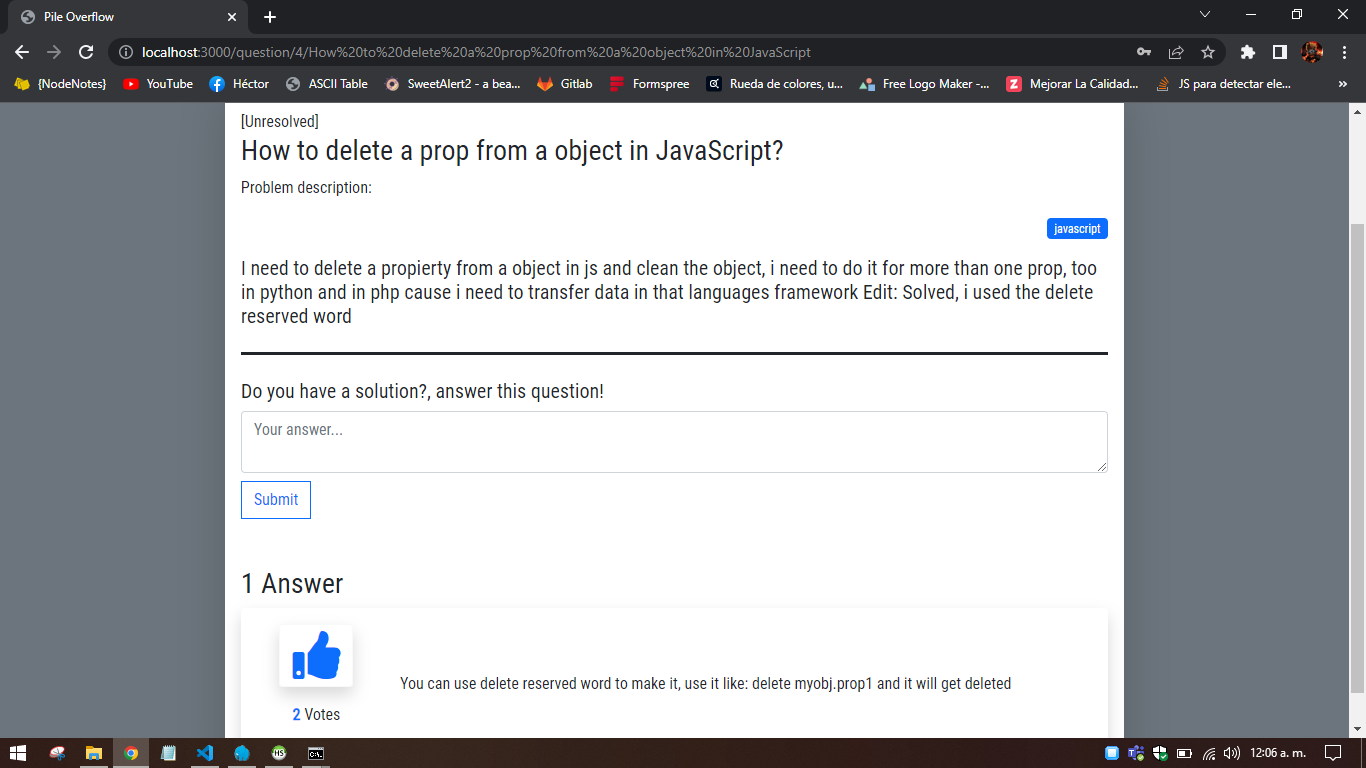Open the SweetAlert2 bookmark

pos(455,84)
